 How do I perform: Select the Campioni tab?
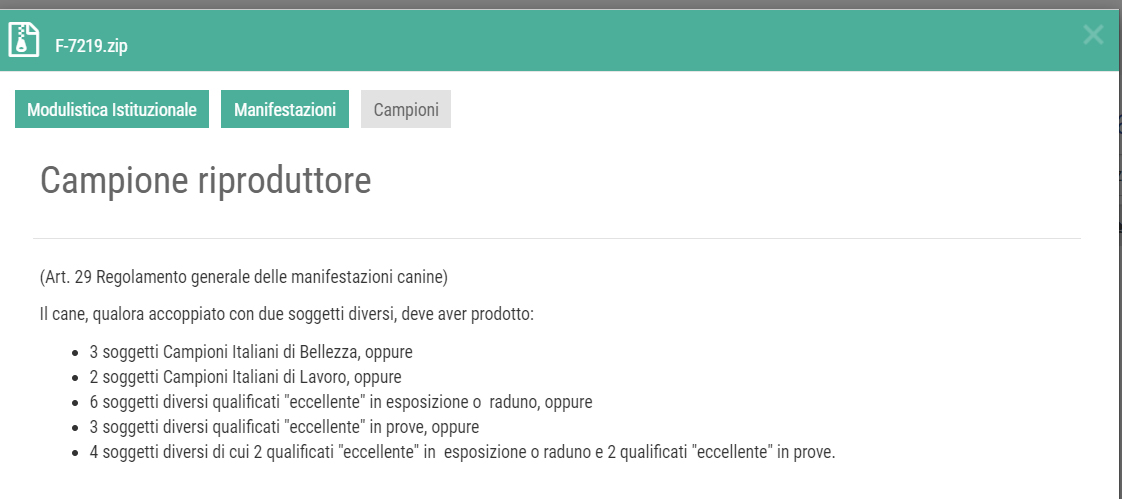pyautogui.click(x=406, y=110)
